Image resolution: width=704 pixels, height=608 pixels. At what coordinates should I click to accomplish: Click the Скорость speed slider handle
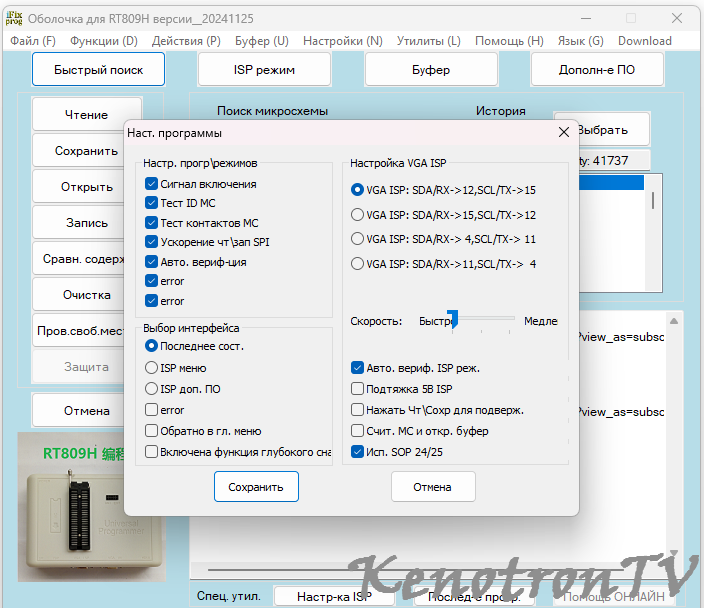453,319
